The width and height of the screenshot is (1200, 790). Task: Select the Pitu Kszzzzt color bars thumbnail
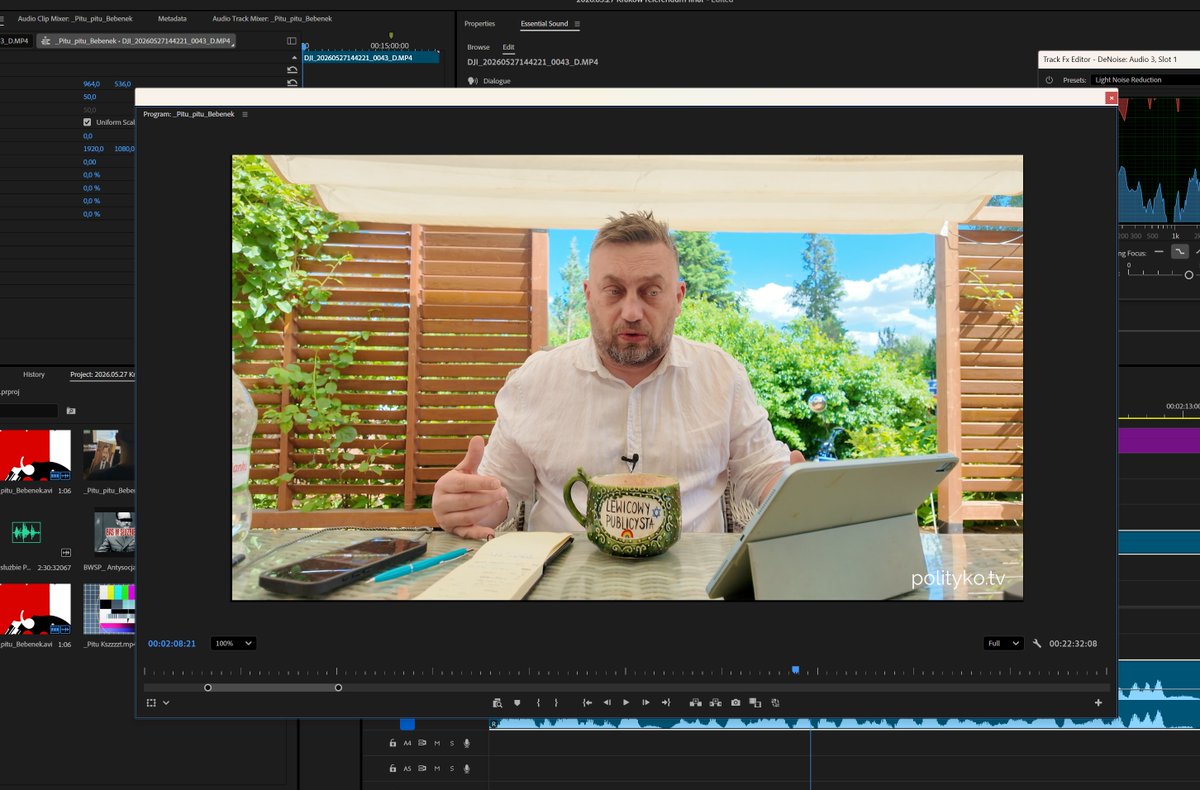click(109, 609)
